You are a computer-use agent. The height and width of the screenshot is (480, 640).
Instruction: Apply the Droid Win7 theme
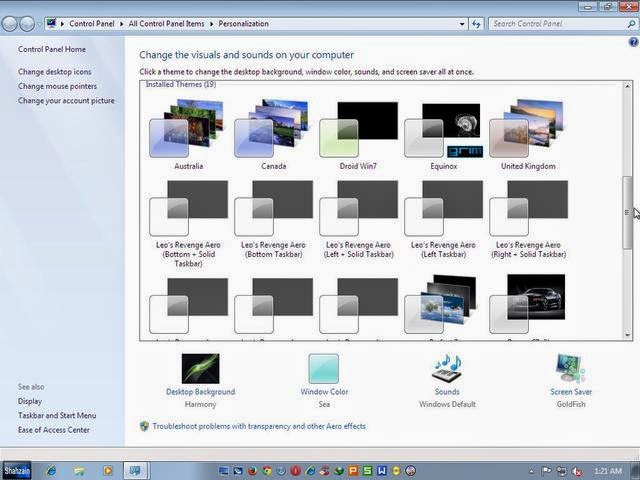click(358, 134)
